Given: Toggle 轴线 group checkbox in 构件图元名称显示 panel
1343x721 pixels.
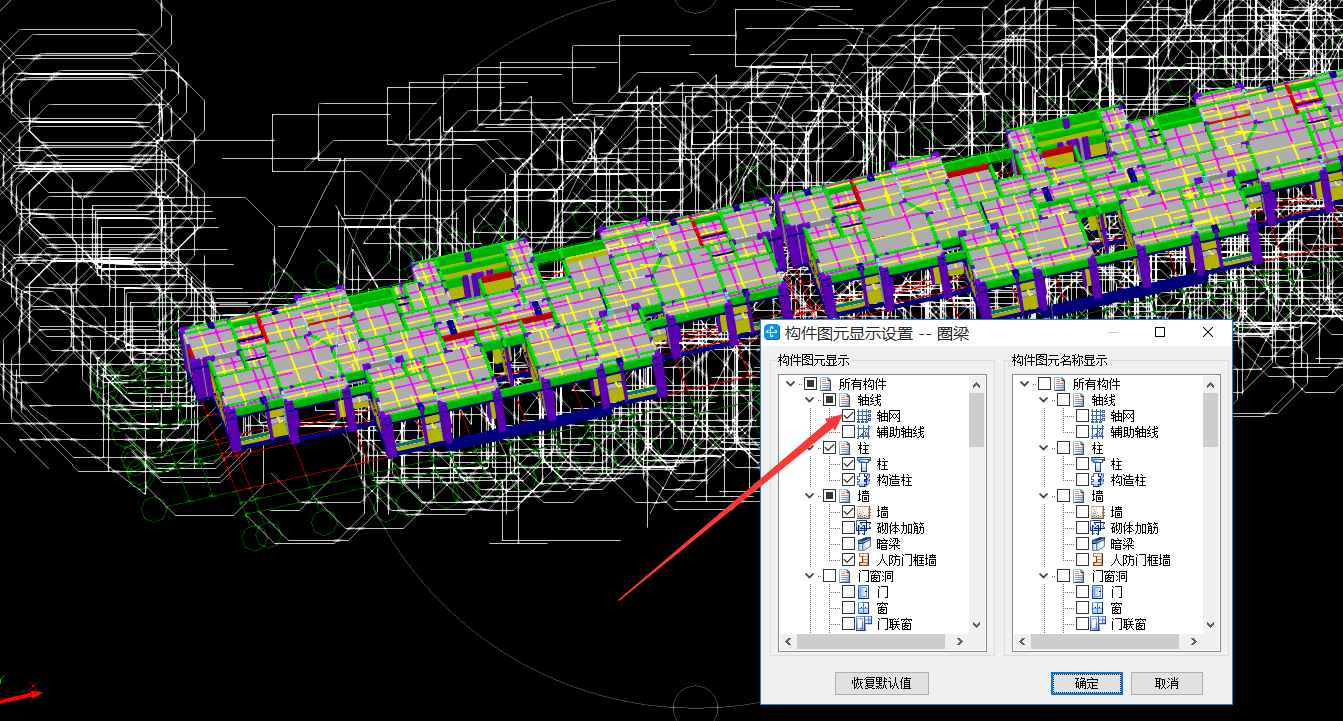Looking at the screenshot, I should pos(1063,400).
